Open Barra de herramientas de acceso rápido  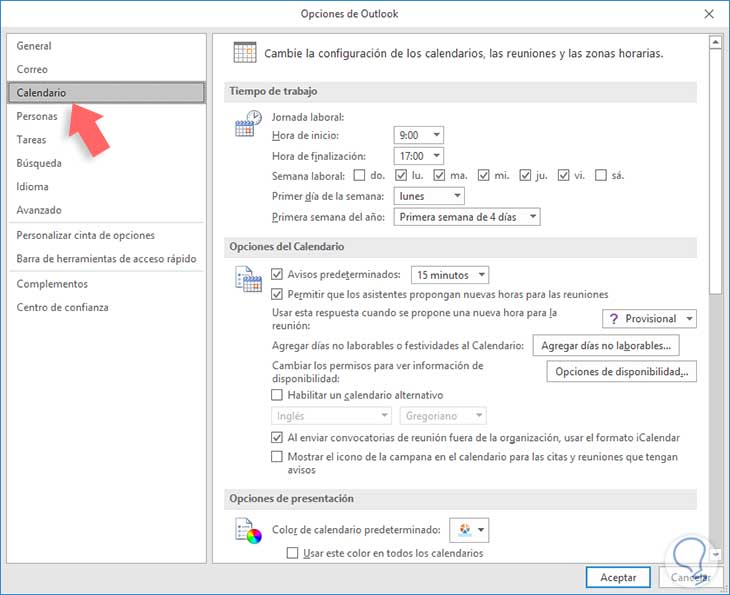(106, 258)
